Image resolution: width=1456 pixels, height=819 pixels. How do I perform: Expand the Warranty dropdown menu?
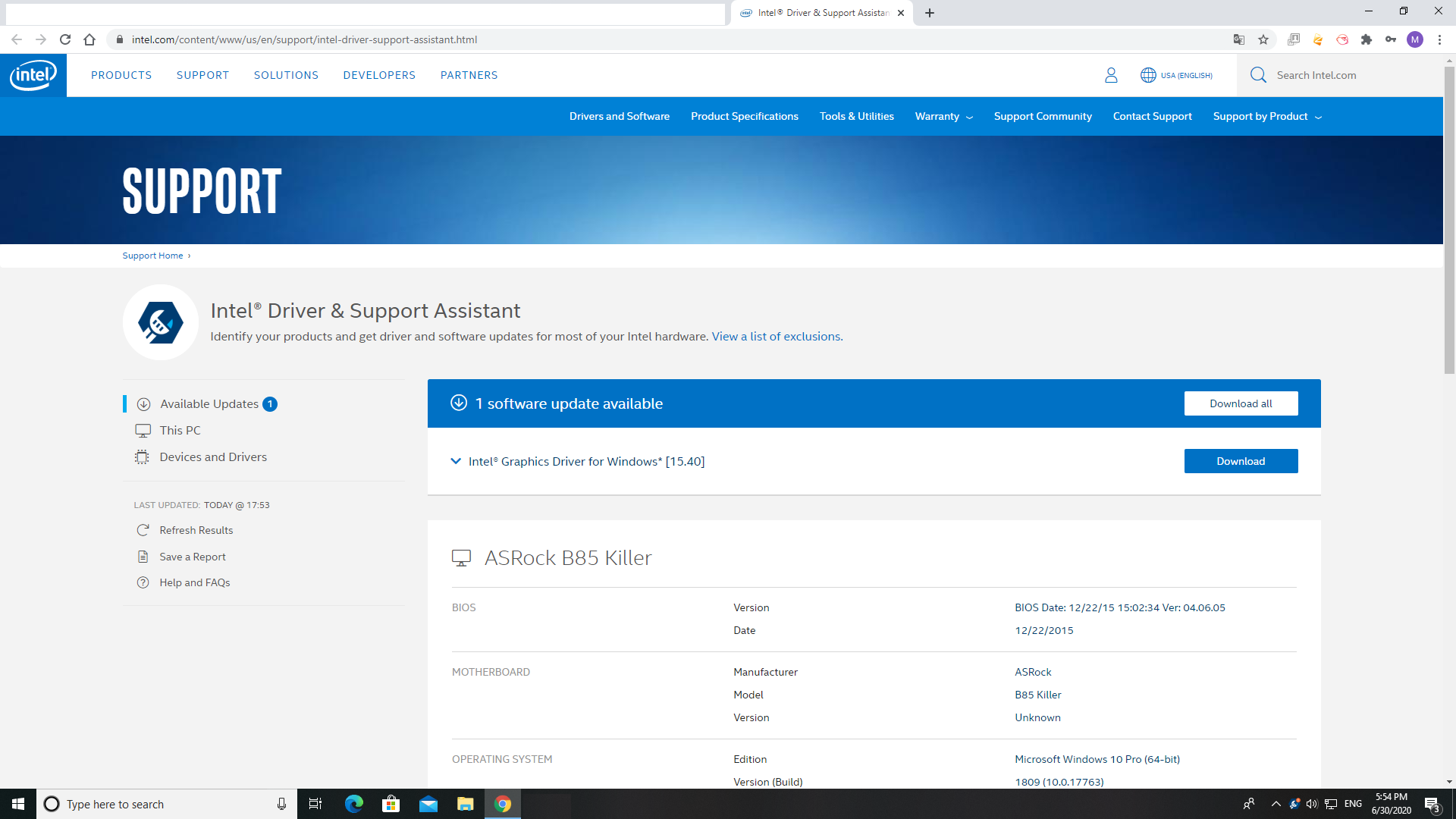tap(944, 116)
